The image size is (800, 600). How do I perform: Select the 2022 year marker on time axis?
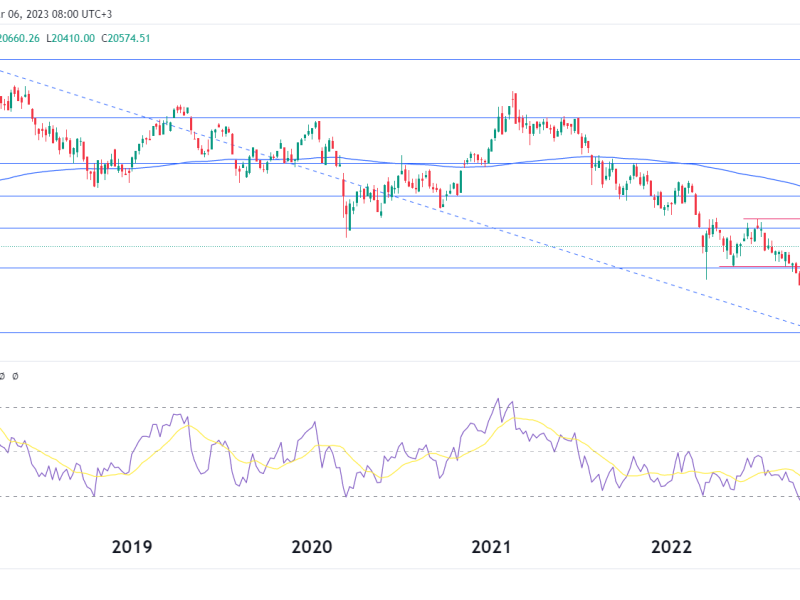[671, 547]
